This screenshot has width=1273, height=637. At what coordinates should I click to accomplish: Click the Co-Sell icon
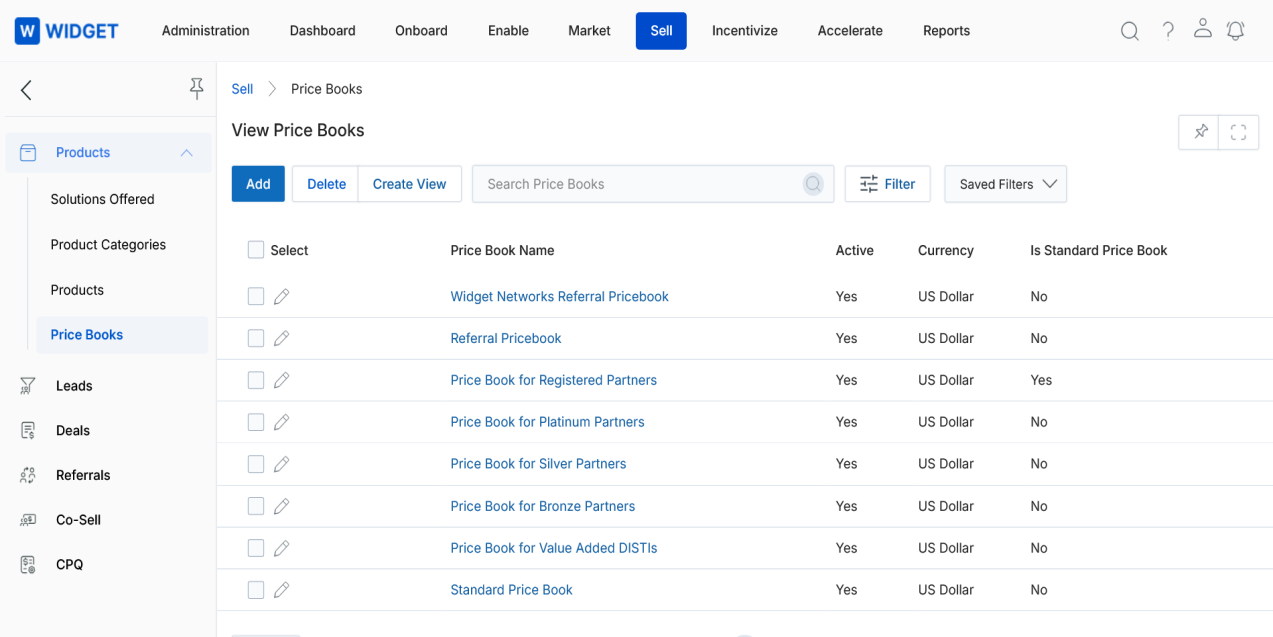[x=28, y=520]
